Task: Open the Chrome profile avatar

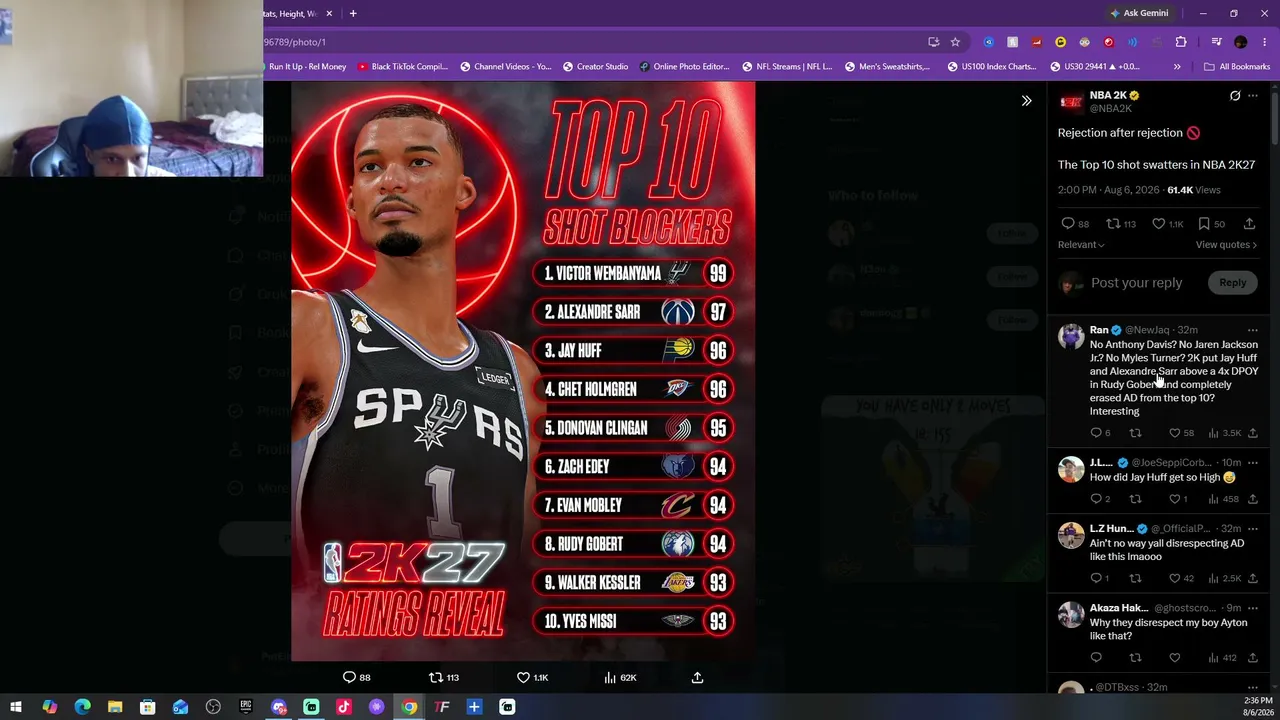Action: 1241,42
